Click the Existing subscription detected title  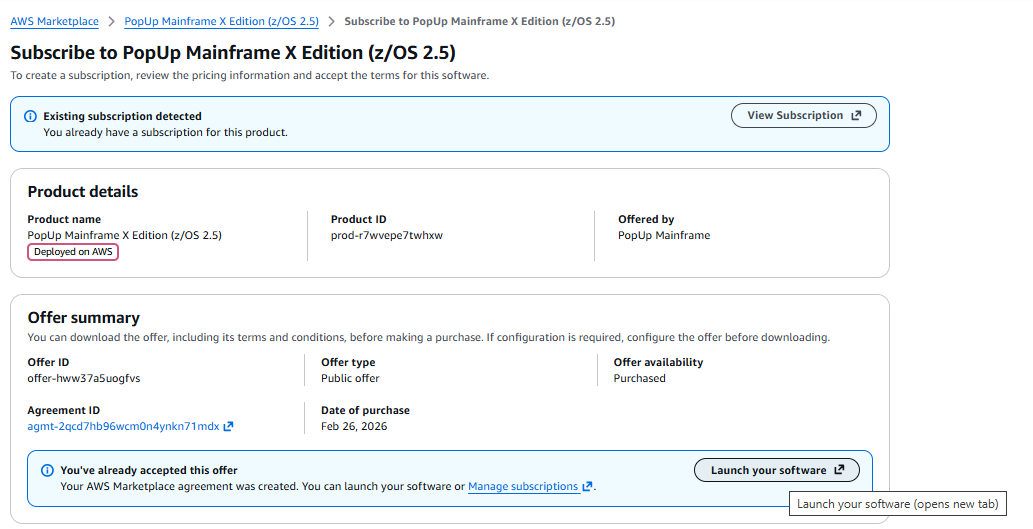(x=123, y=116)
